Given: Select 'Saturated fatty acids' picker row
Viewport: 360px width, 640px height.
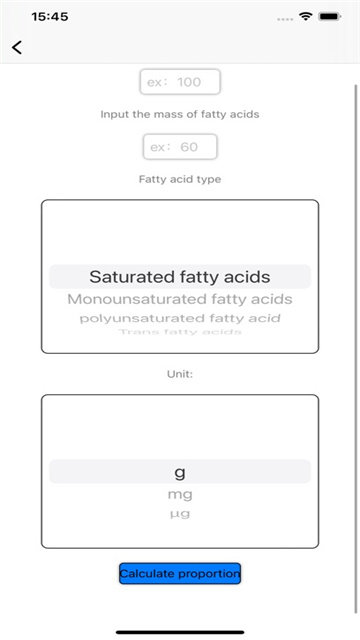Looking at the screenshot, I should (180, 277).
